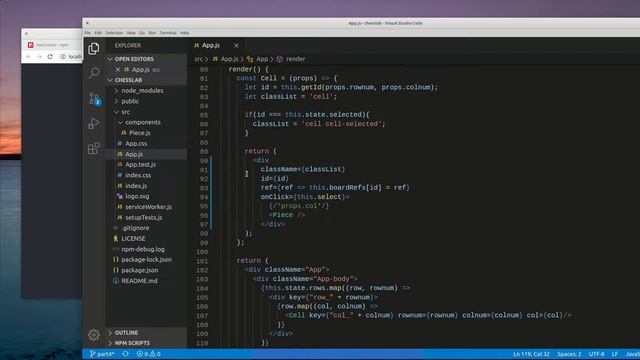
Task: Click the synchronize changes icon in status bar
Action: coord(126,354)
